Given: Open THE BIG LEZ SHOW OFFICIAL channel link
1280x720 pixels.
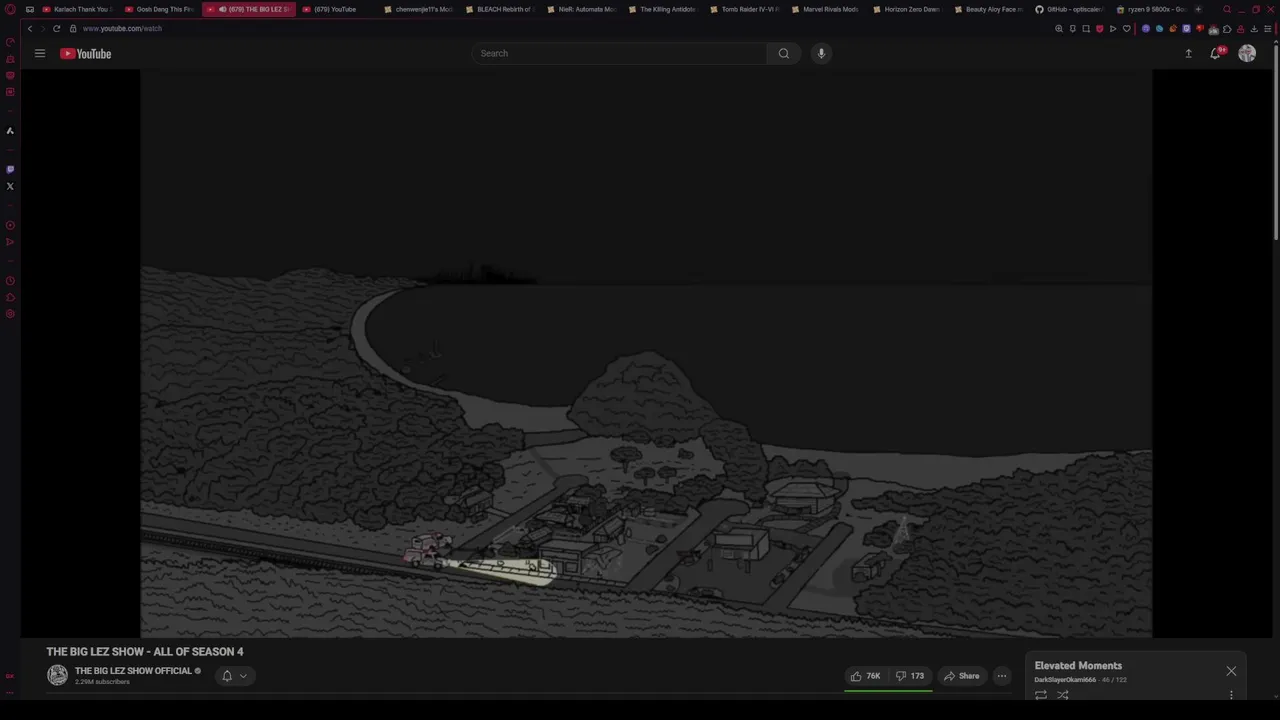Looking at the screenshot, I should click(133, 671).
